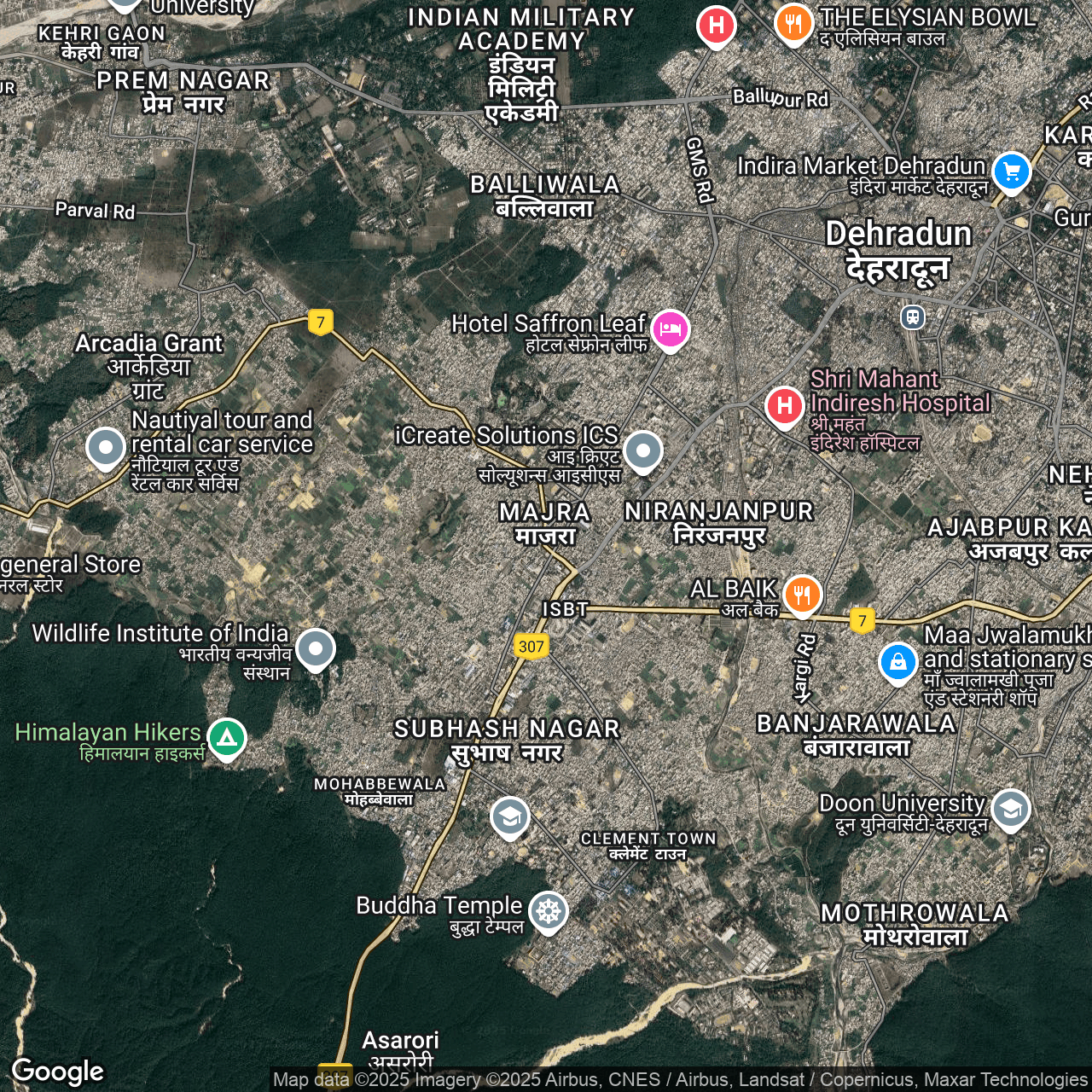The width and height of the screenshot is (1092, 1092).
Task: Select the Doon University graduation cap marker
Action: (x=1011, y=809)
